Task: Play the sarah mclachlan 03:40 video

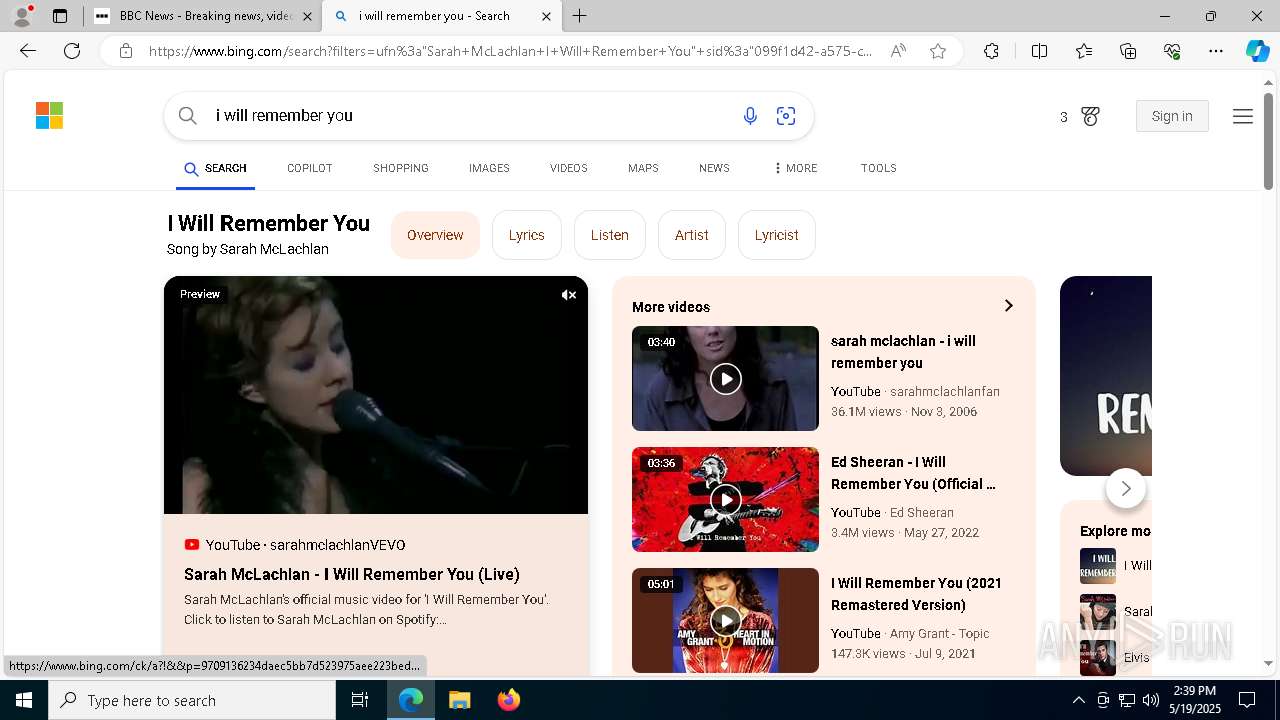Action: click(x=725, y=378)
